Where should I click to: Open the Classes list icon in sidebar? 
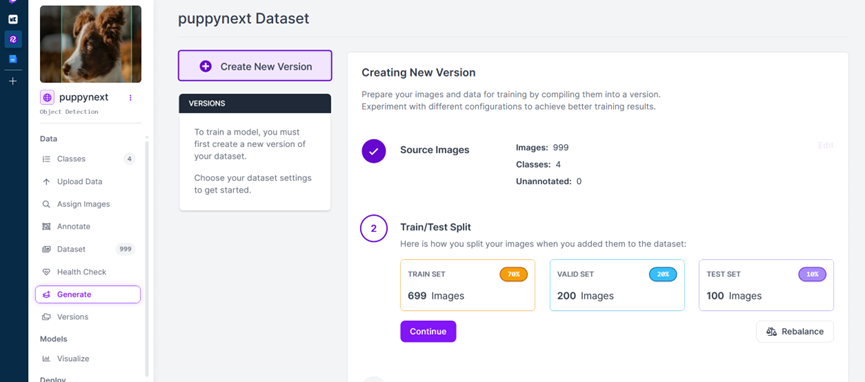coord(46,159)
